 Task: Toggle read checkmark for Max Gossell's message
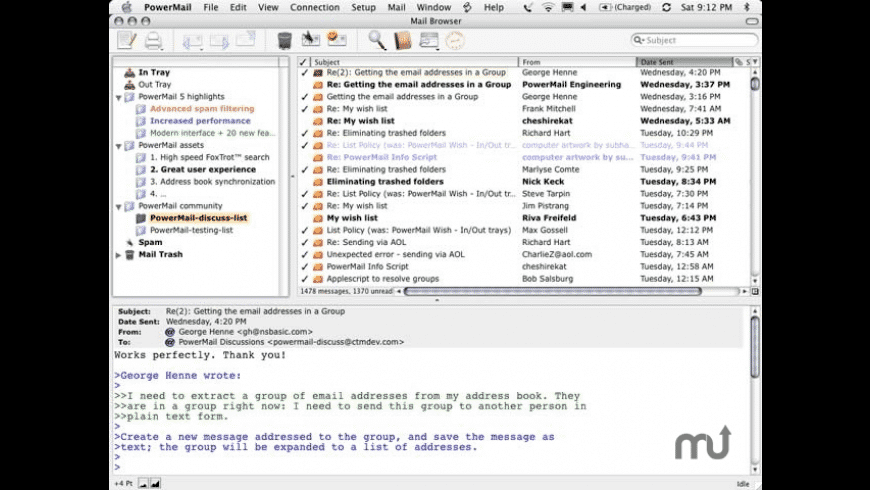coord(304,230)
